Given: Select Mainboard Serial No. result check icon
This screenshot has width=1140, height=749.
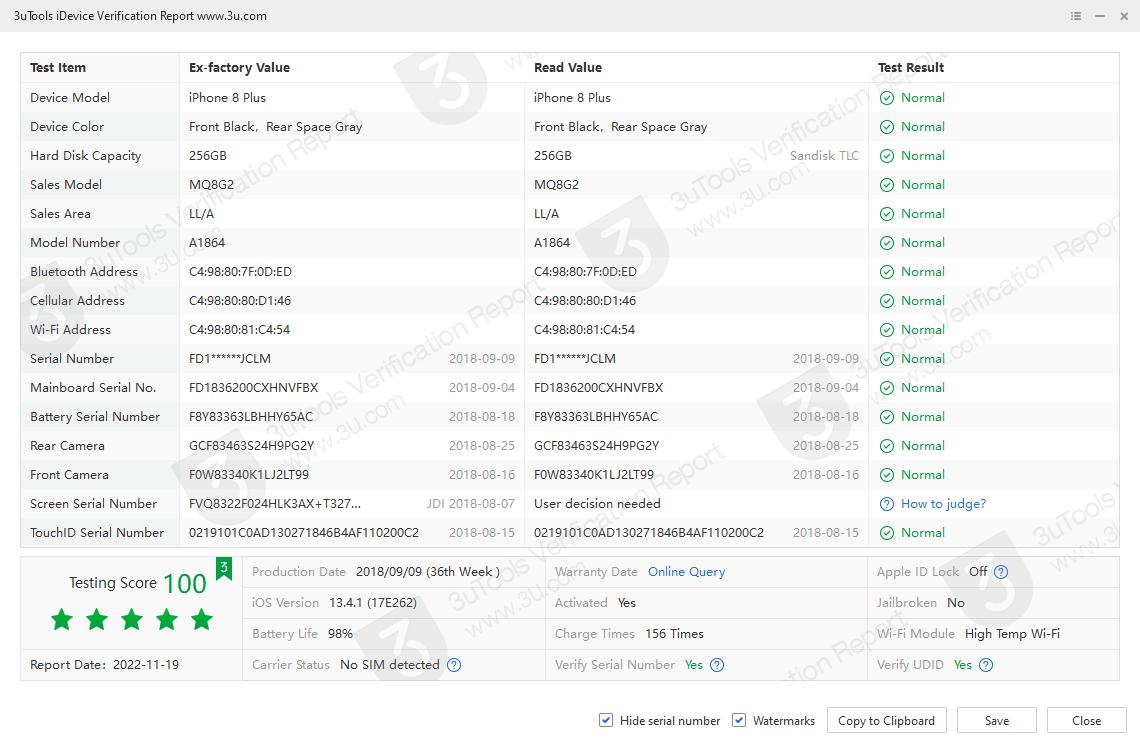Looking at the screenshot, I should click(x=887, y=388).
